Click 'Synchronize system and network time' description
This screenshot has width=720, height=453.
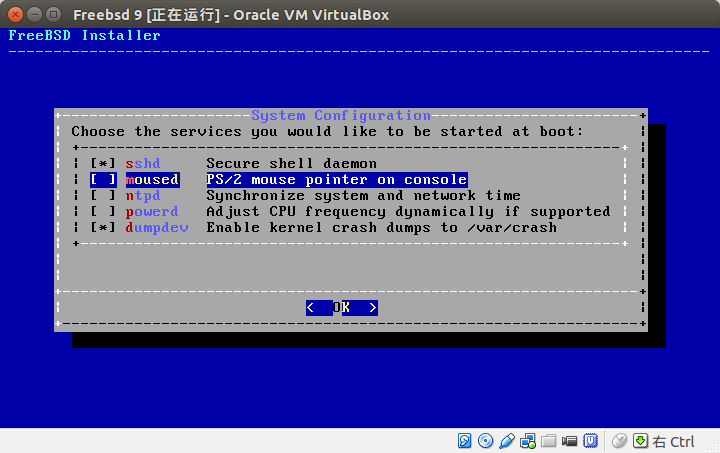point(363,196)
